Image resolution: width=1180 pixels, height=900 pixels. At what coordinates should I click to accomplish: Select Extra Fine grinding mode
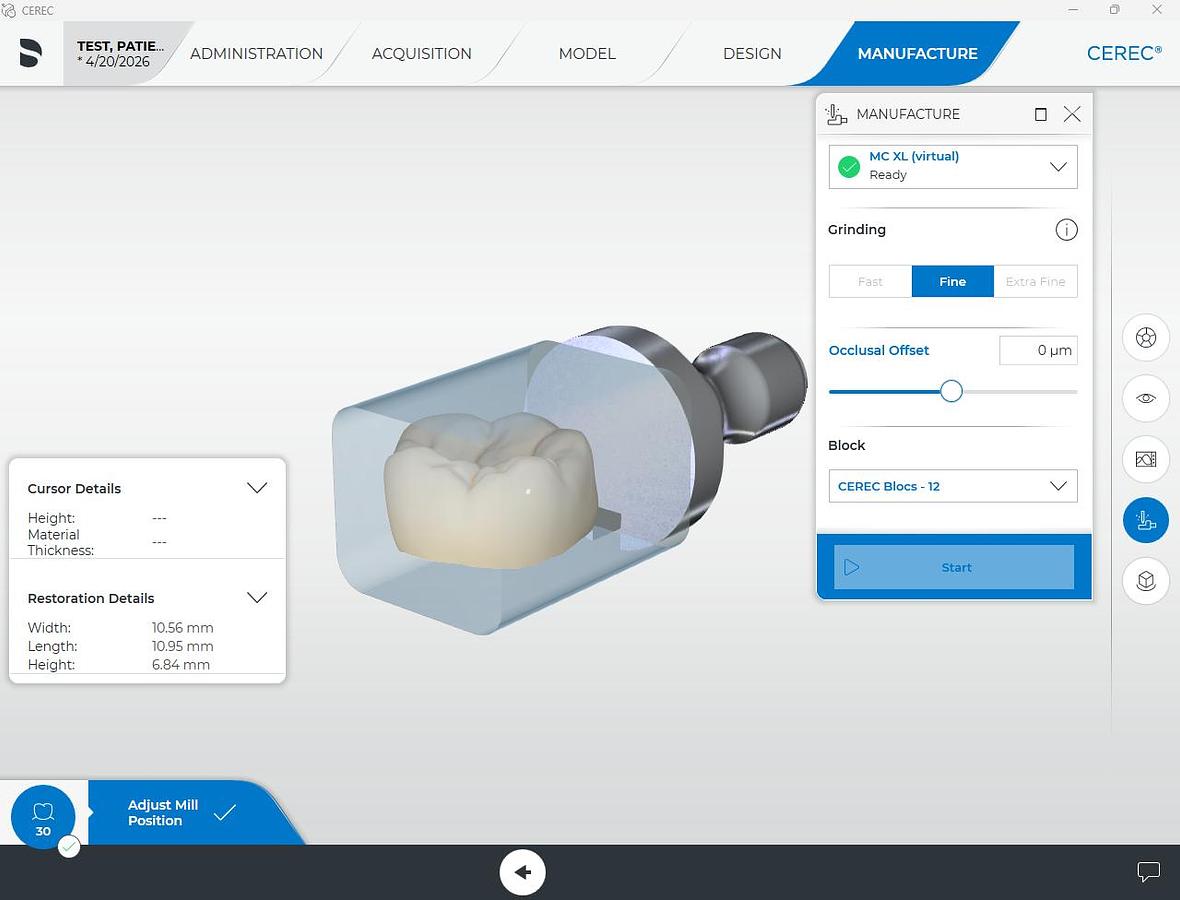[1036, 281]
